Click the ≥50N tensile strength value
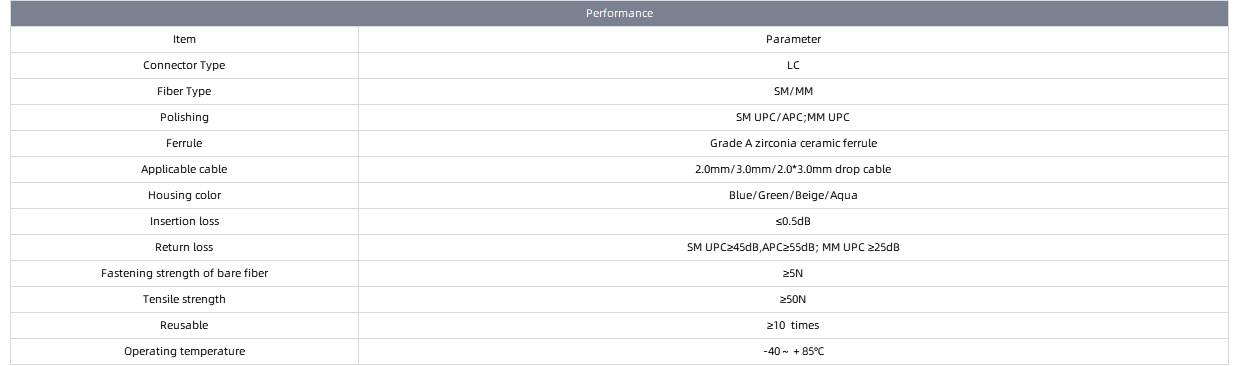This screenshot has width=1240, height=366. tap(793, 299)
